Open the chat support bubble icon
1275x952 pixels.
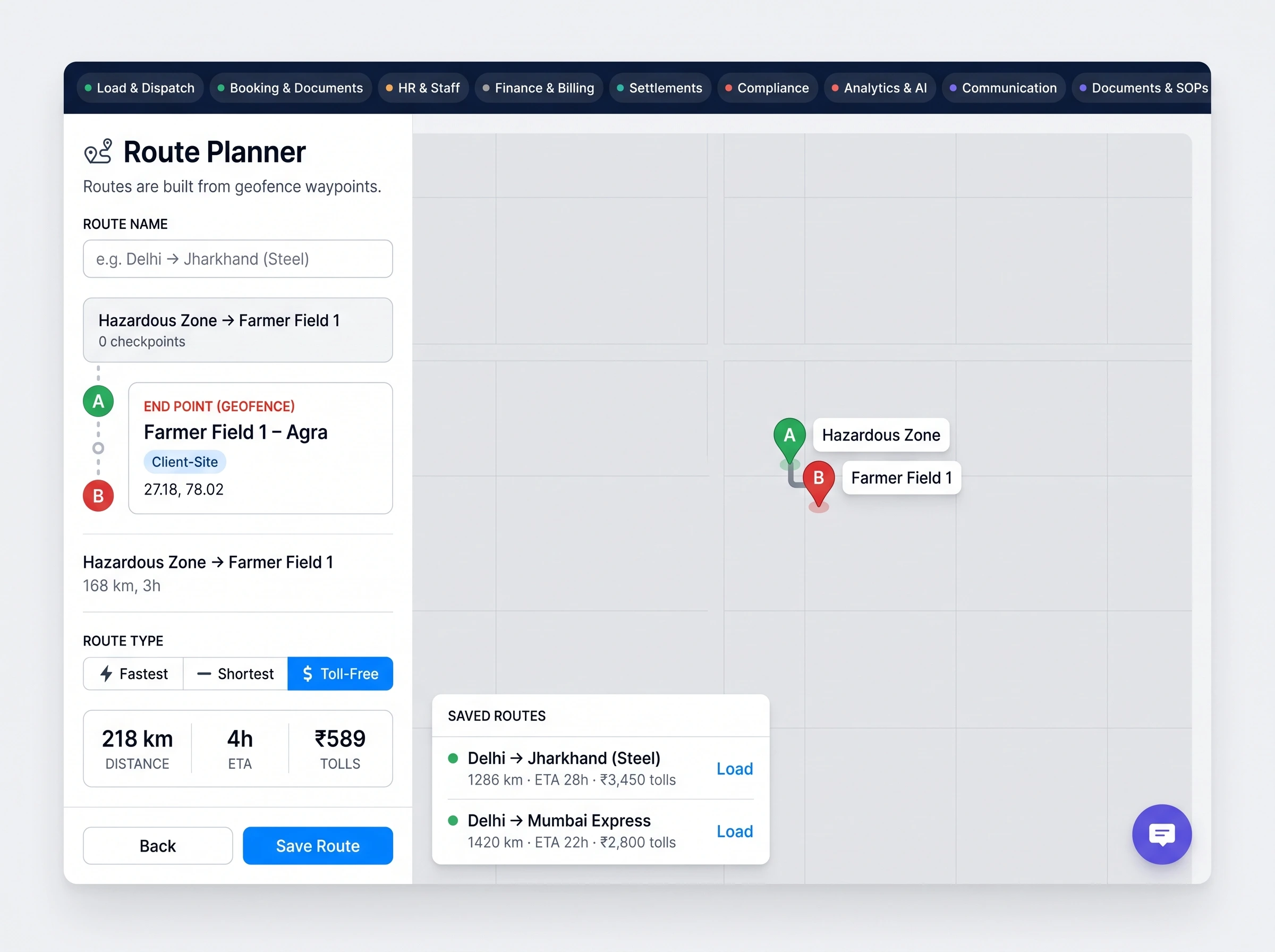tap(1161, 834)
